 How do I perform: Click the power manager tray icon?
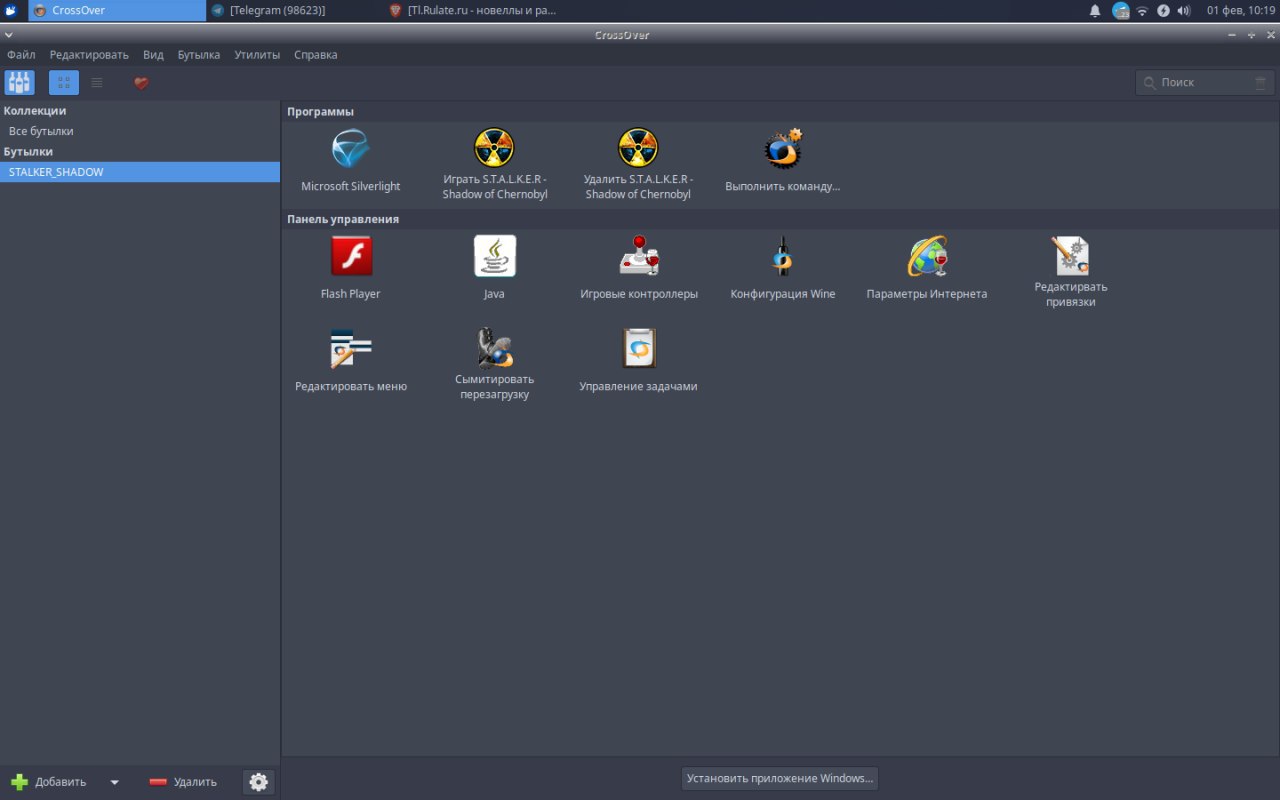tap(1164, 10)
